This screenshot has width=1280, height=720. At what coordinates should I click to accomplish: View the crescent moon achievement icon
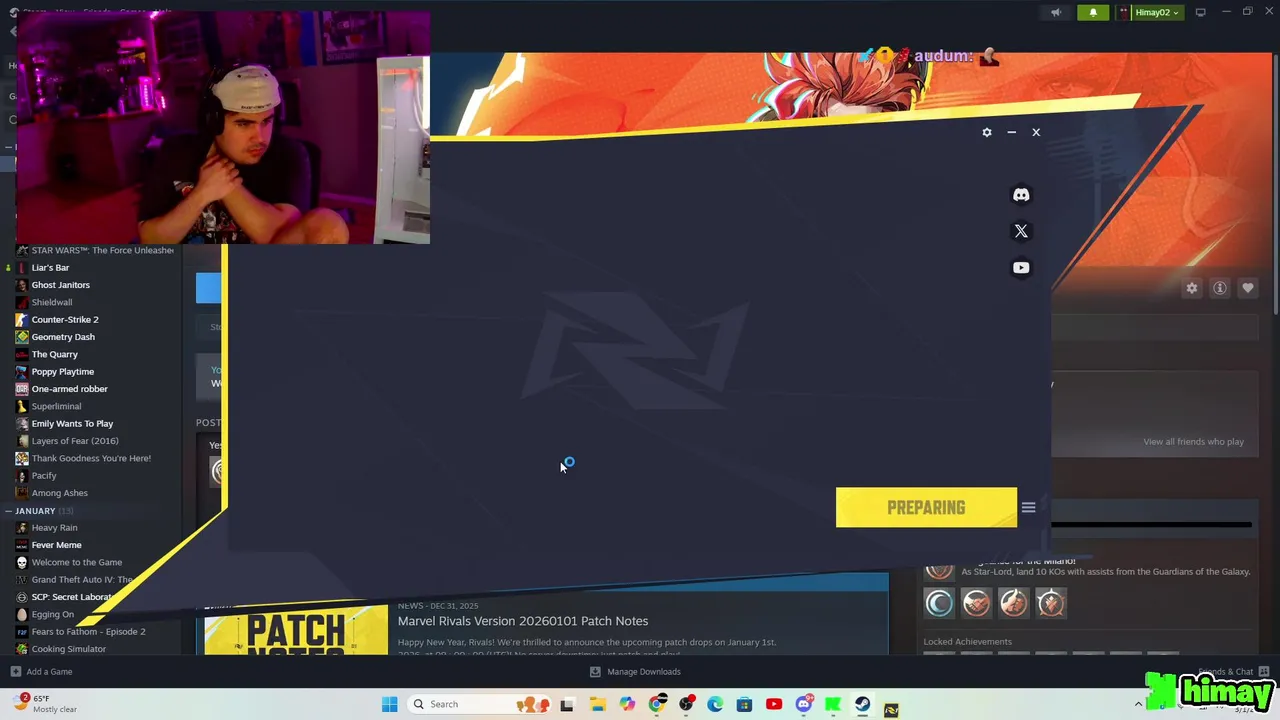point(939,603)
